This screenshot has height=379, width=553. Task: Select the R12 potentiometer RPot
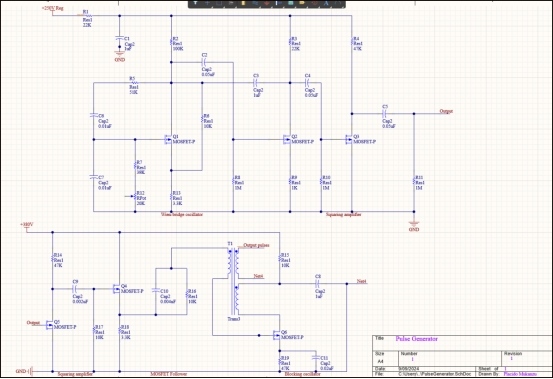tap(135, 197)
